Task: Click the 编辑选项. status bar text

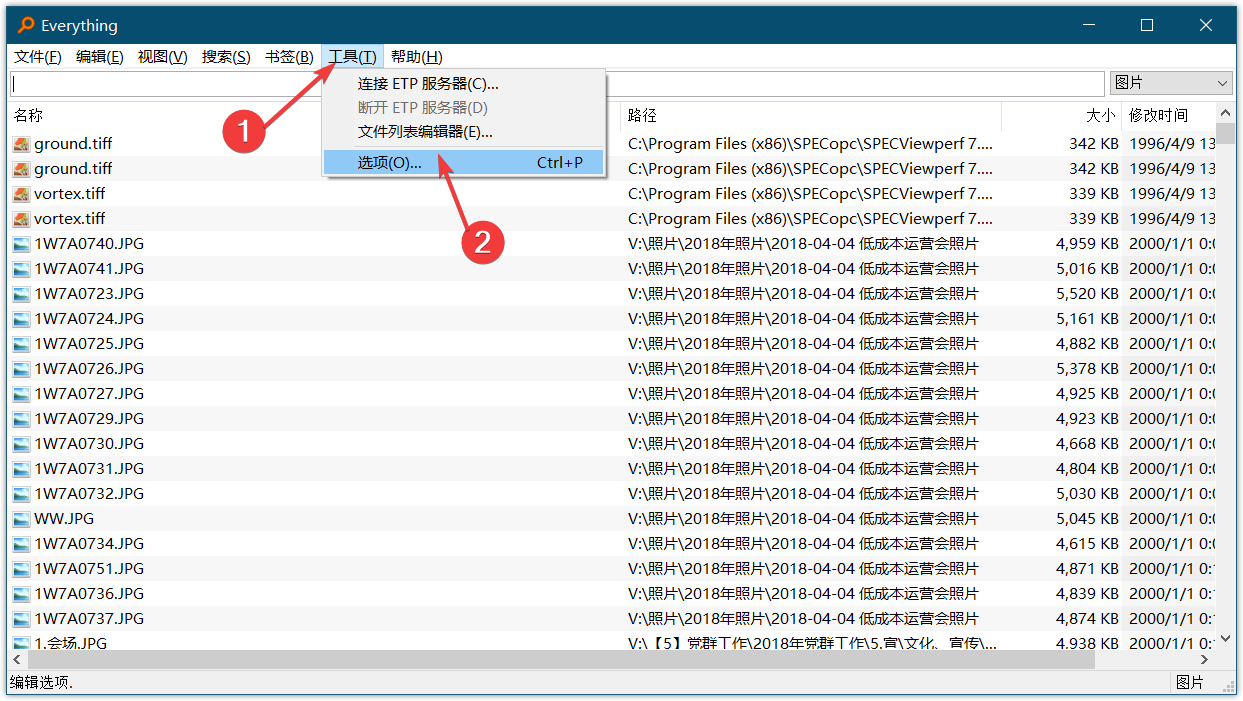Action: tap(41, 682)
